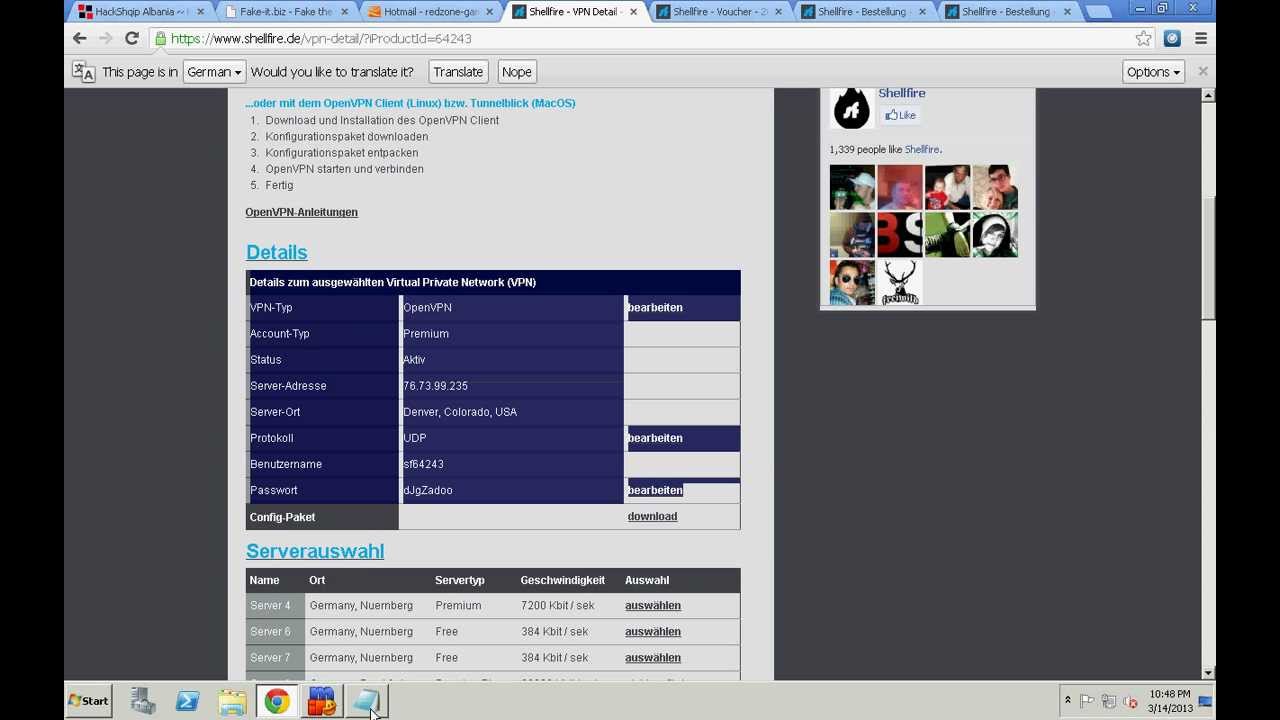Open Windows Explorer folder icon in the taskbar
The width and height of the screenshot is (1280, 720).
click(x=232, y=701)
